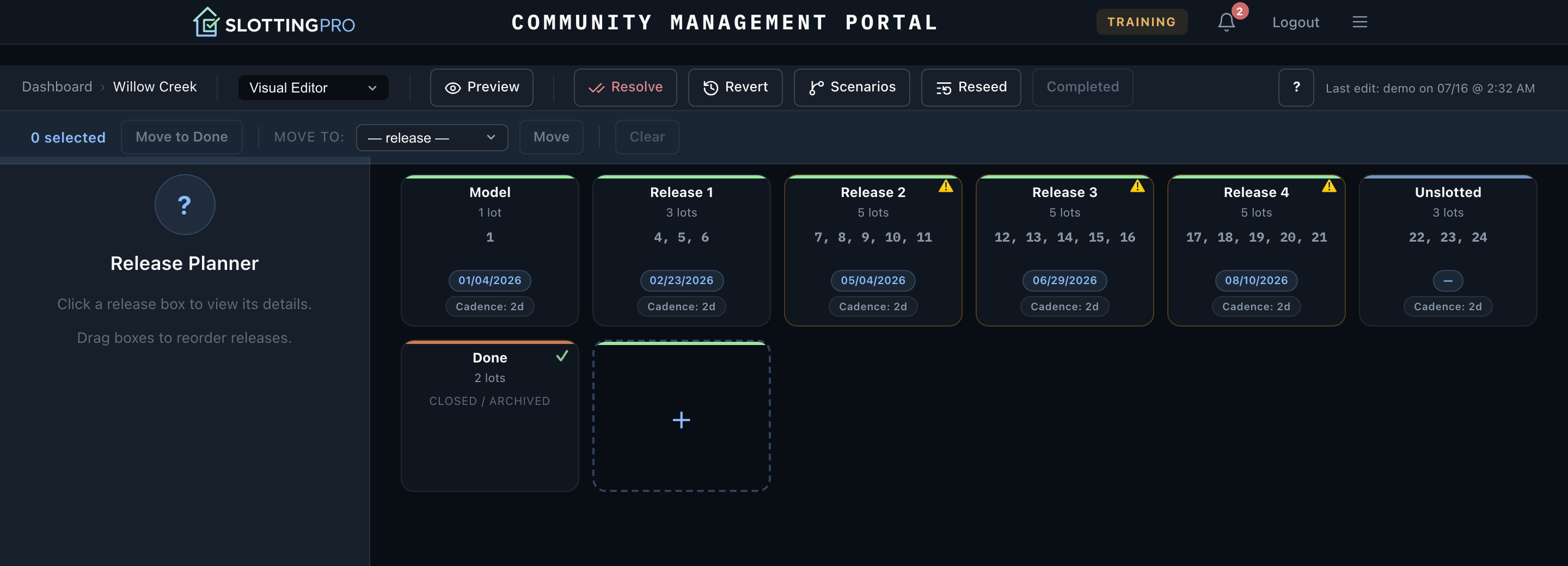1568x566 pixels.
Task: Click Release 2 Cadence: 2d pill
Action: [873, 307]
